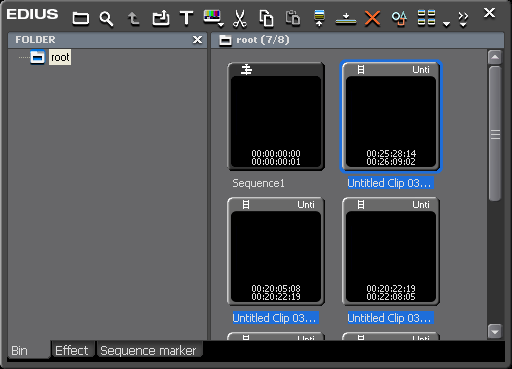Click film strip icon on selected clip
Screen dimensions: 512x369
coord(361,70)
